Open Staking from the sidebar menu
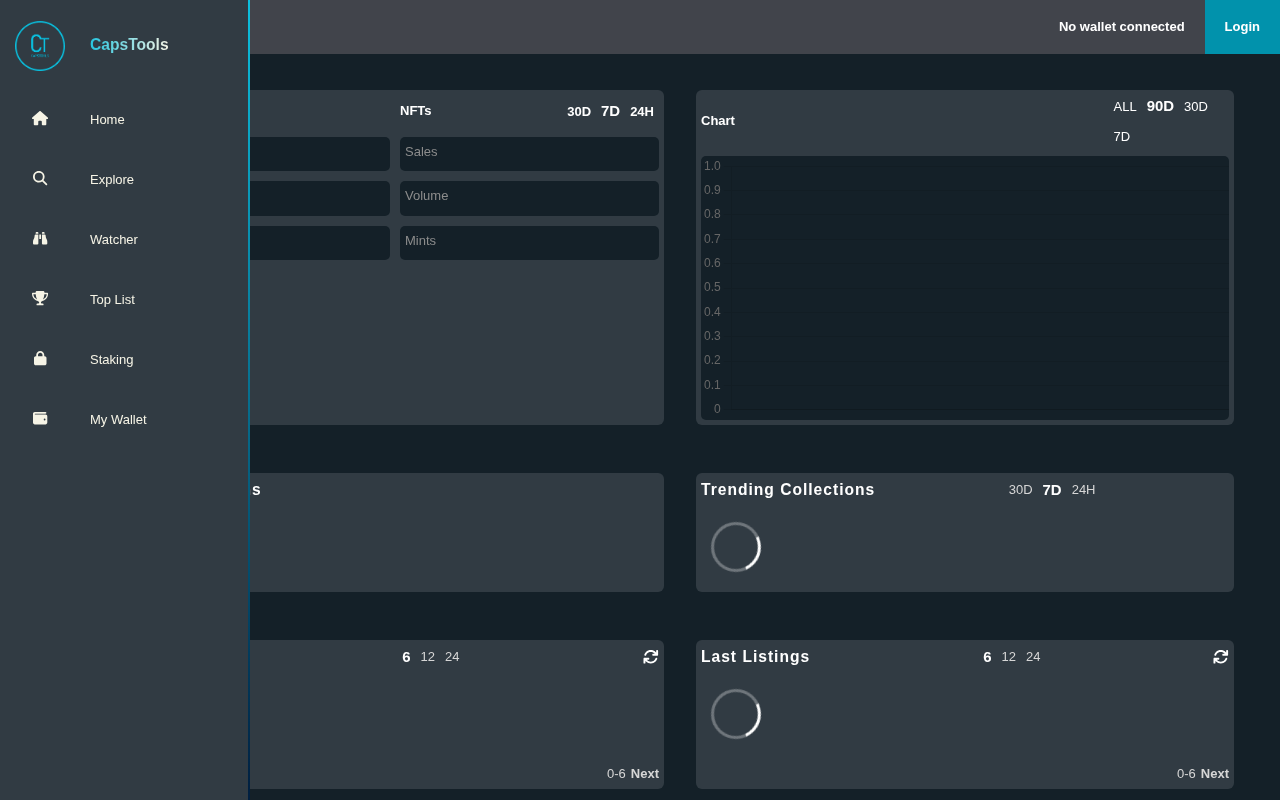Viewport: 1280px width, 800px height. [x=111, y=360]
